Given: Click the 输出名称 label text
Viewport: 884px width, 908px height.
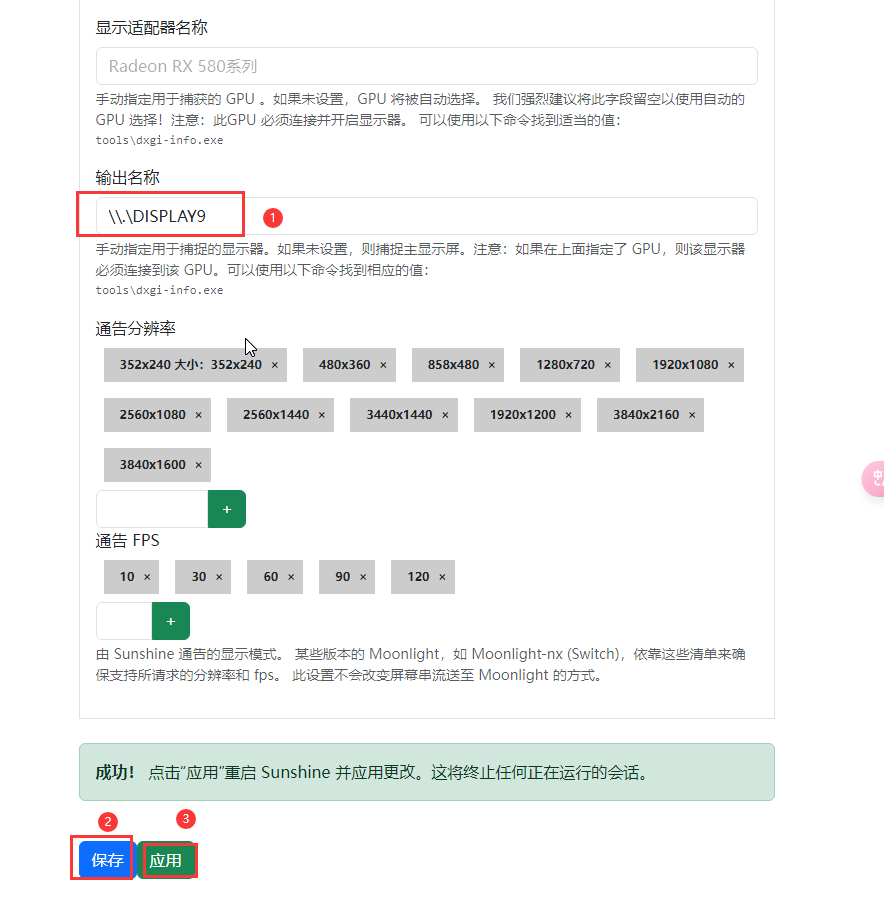Looking at the screenshot, I should point(127,177).
